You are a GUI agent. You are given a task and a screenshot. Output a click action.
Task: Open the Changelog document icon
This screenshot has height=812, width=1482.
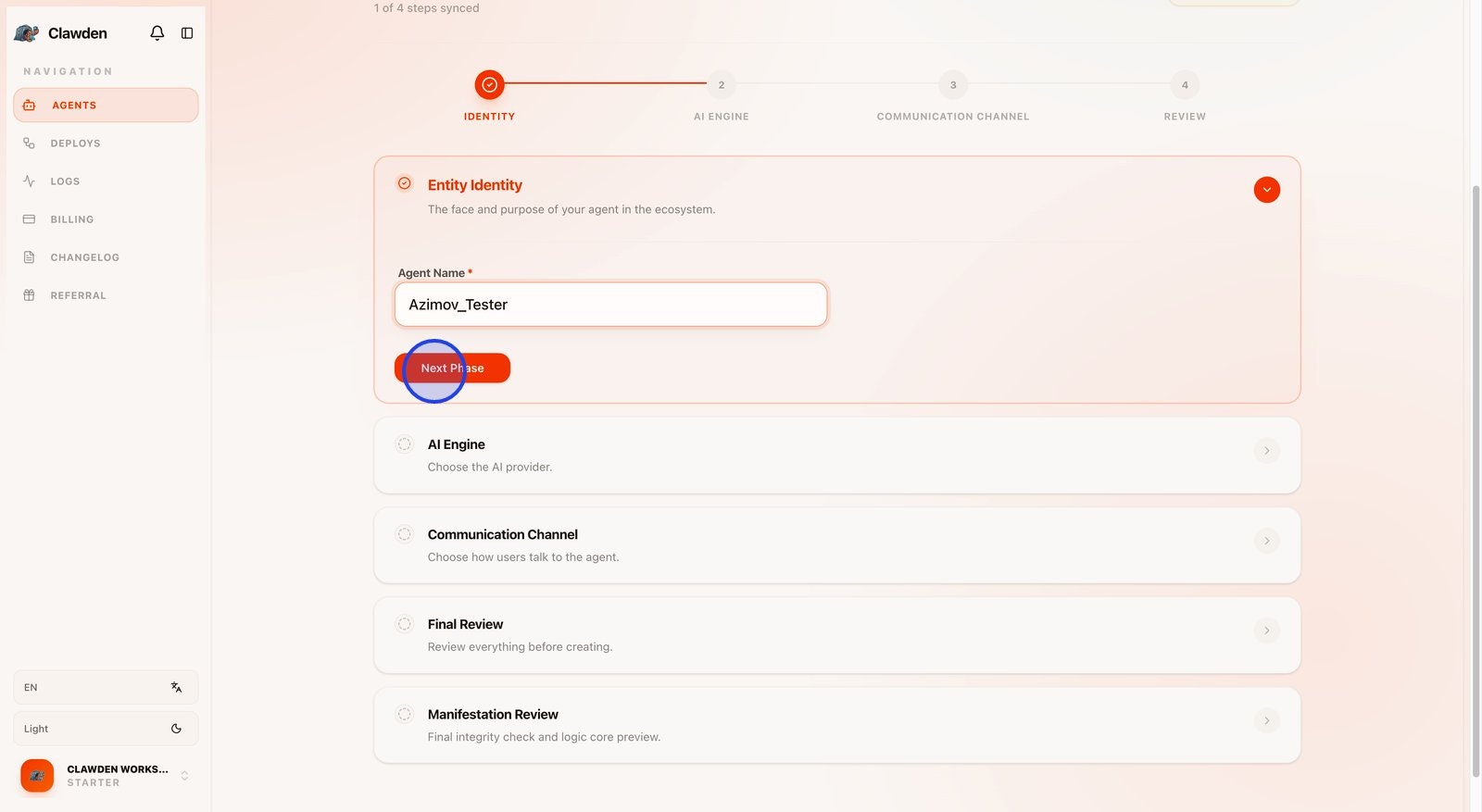pyautogui.click(x=29, y=257)
